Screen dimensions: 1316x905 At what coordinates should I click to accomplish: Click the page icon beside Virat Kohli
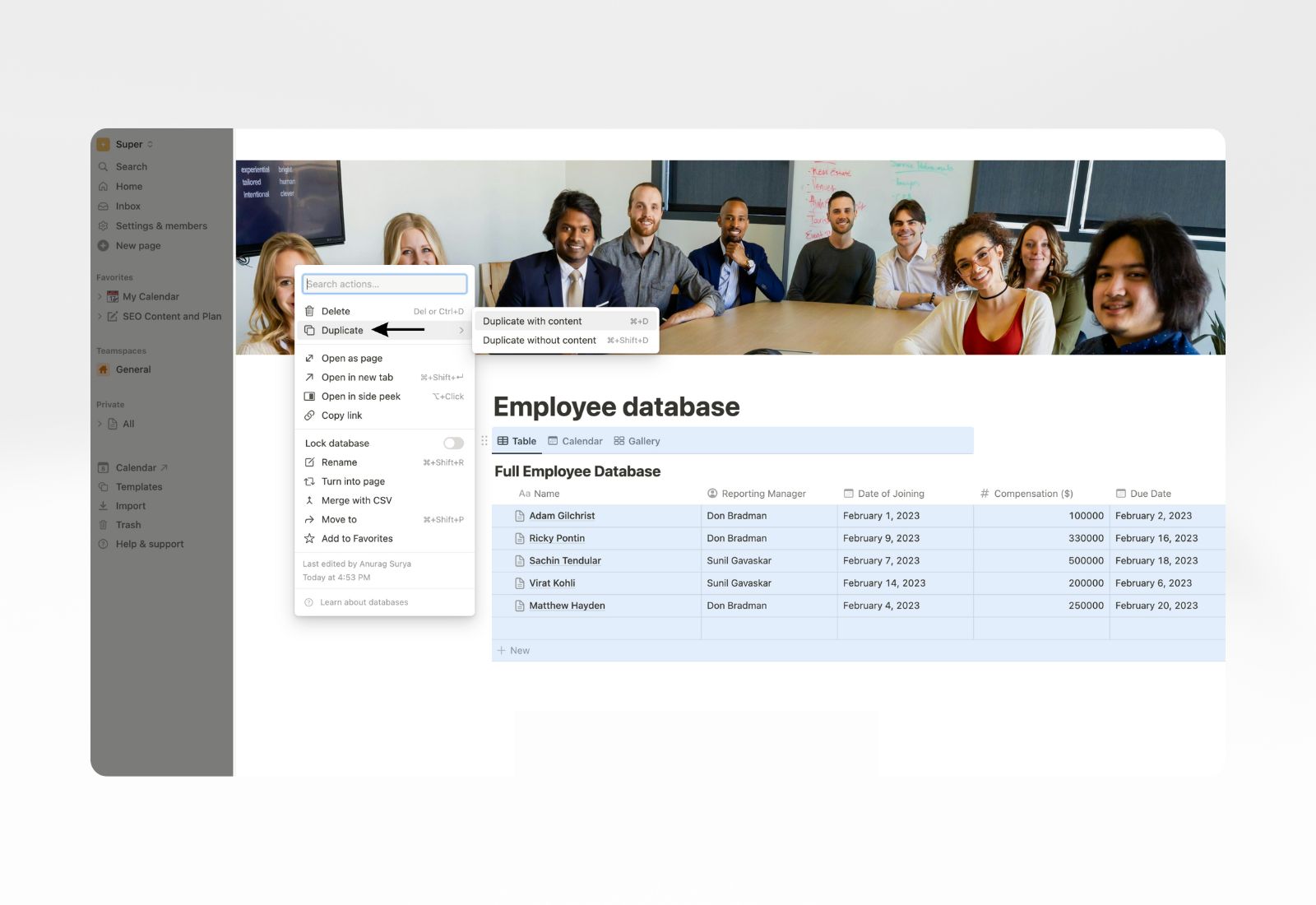pos(520,583)
